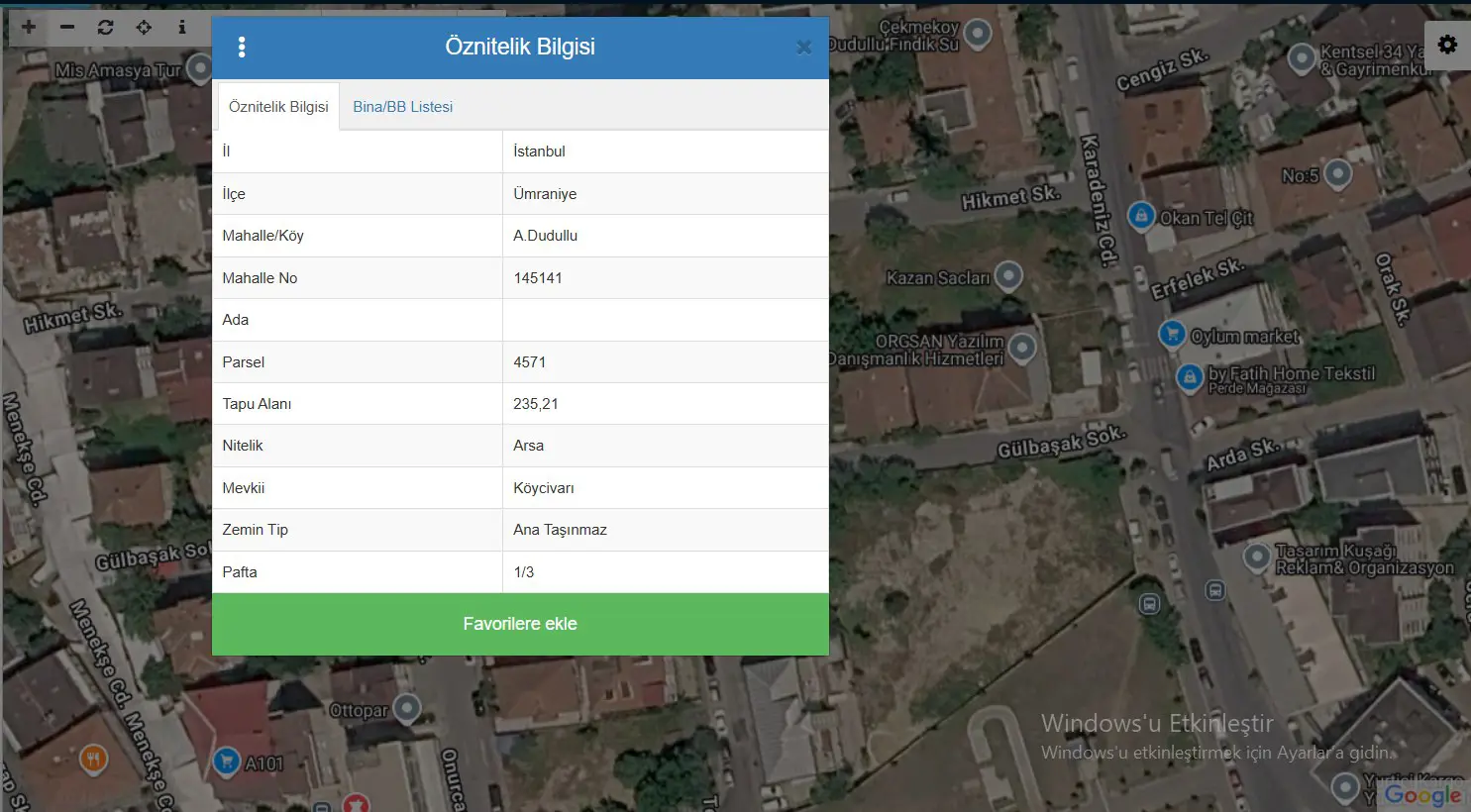
Task: Click the Parsel value 4571 cell
Action: click(666, 362)
